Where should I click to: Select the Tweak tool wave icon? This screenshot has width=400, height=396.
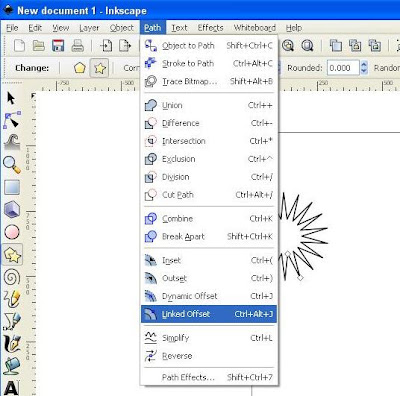pyautogui.click(x=12, y=142)
